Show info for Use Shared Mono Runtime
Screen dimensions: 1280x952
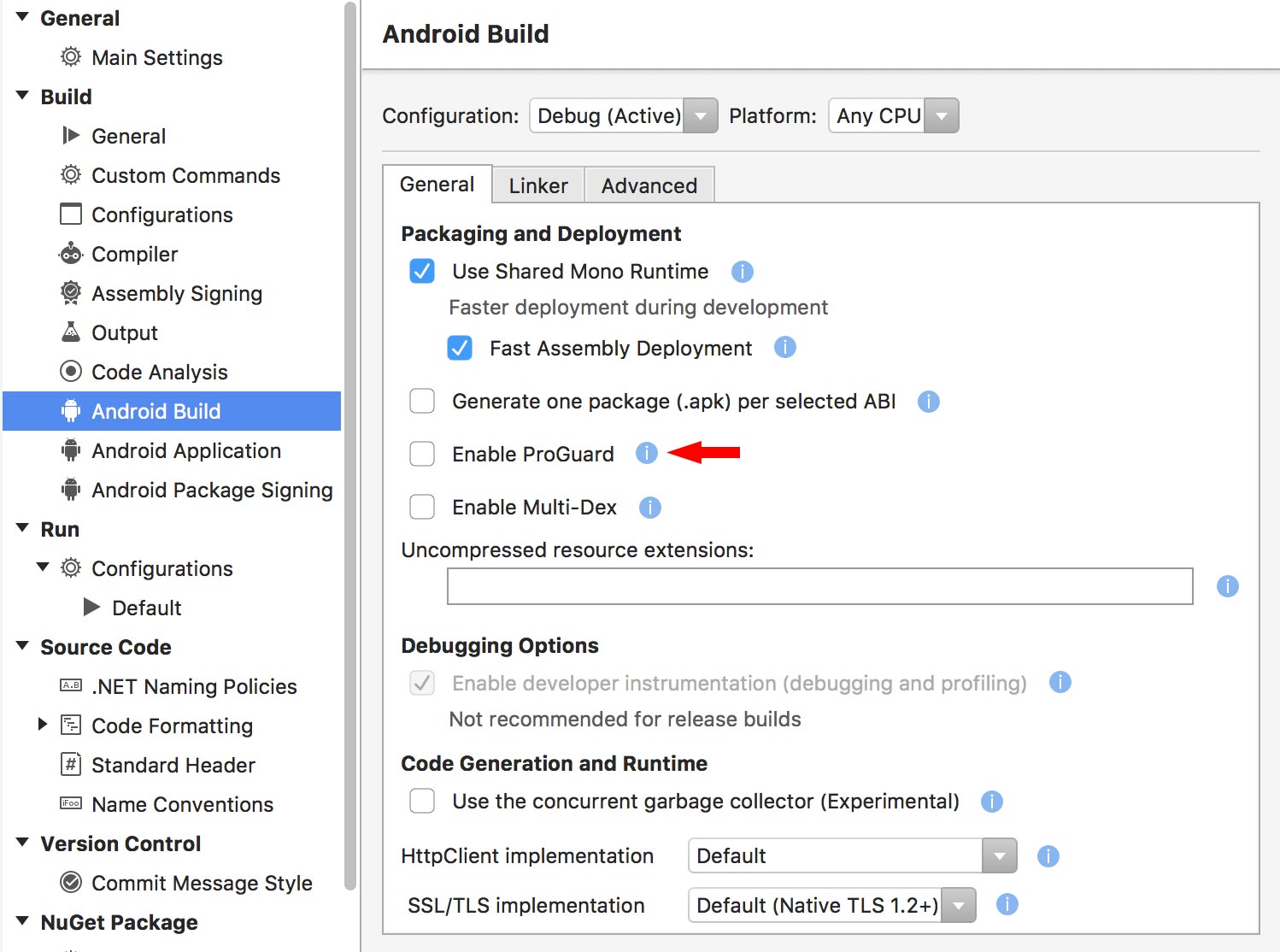pos(743,272)
